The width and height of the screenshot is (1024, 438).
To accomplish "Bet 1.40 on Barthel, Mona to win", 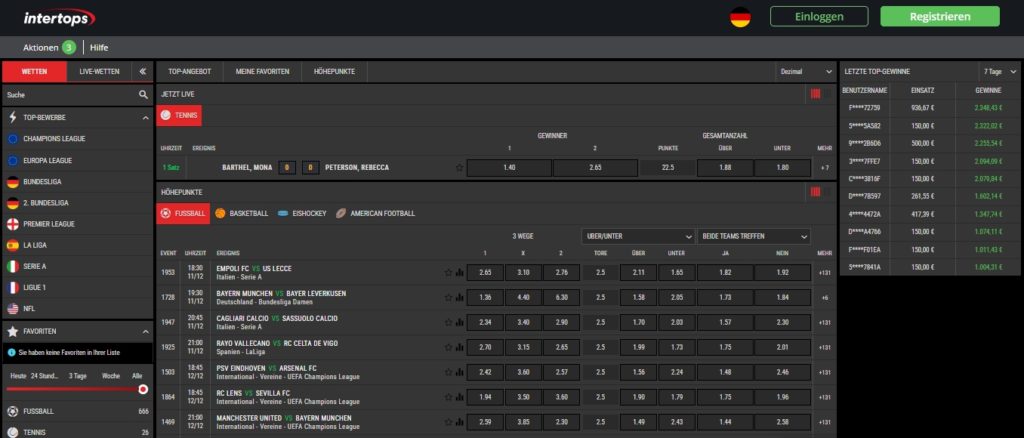I will tap(509, 168).
